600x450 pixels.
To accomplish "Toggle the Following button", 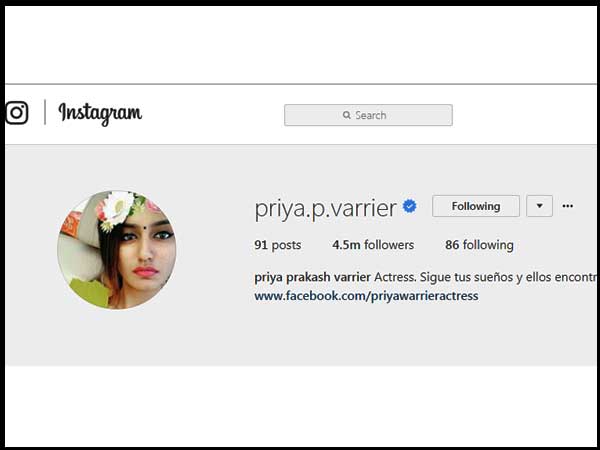I will 476,206.
